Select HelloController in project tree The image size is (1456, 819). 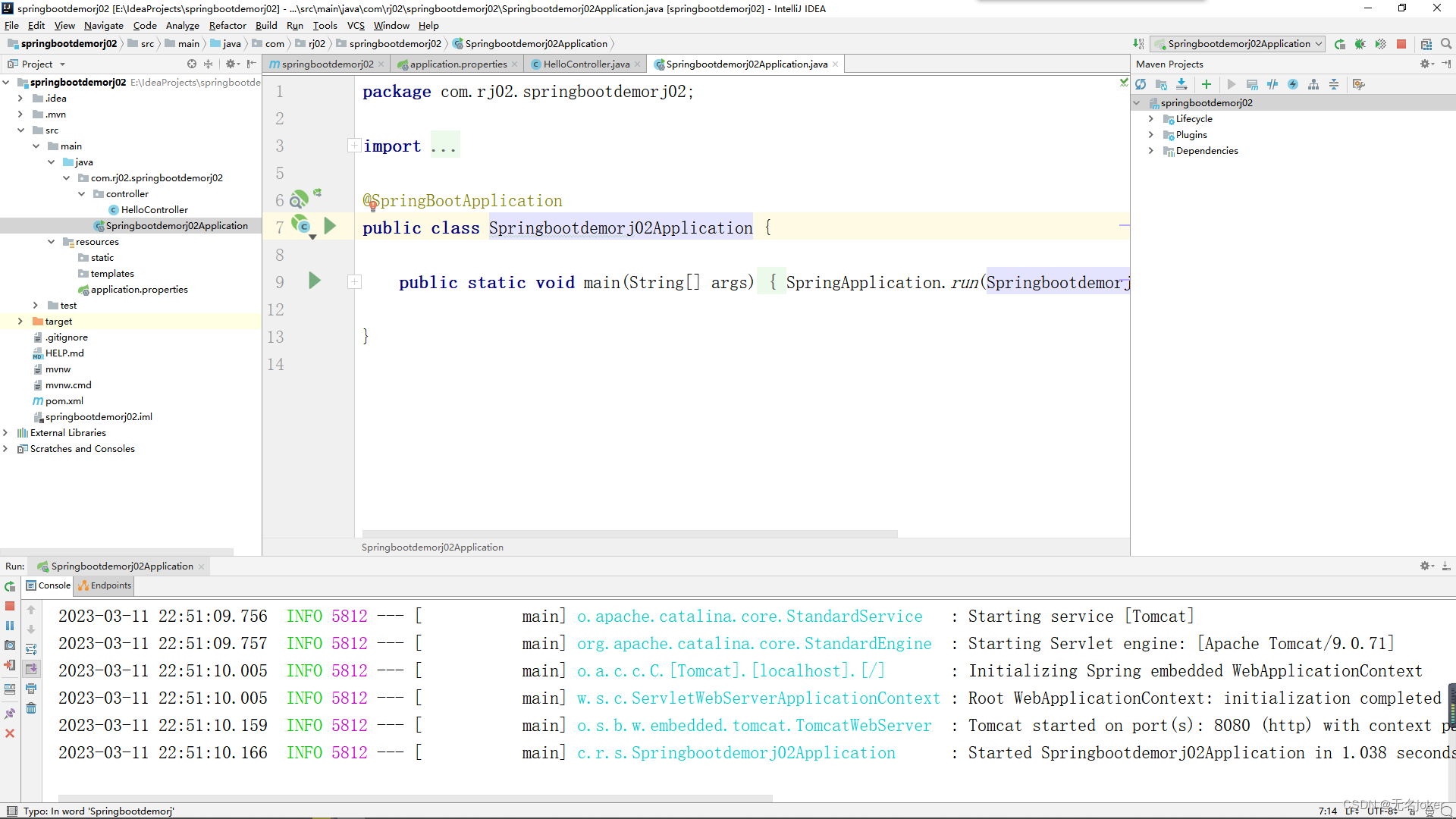(x=154, y=210)
